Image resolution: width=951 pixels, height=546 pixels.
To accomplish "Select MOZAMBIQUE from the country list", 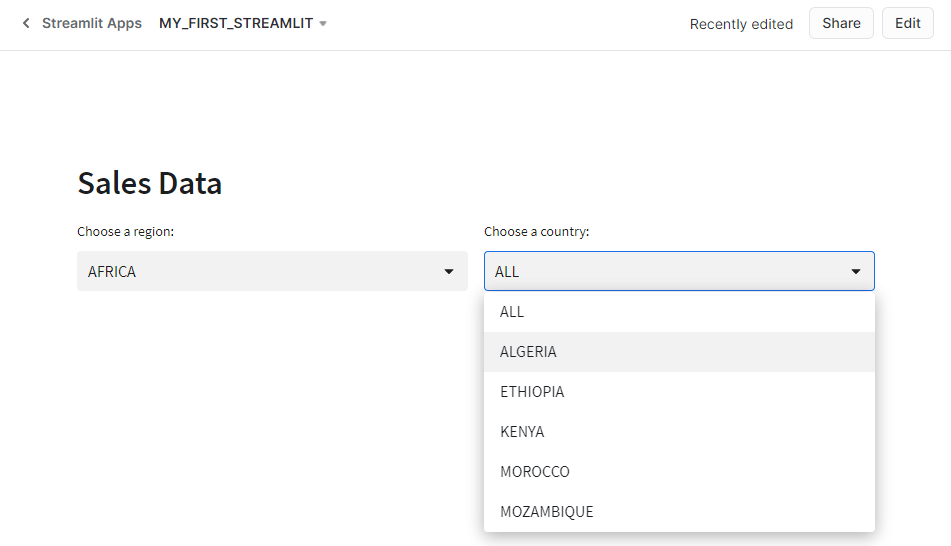I will pos(546,512).
